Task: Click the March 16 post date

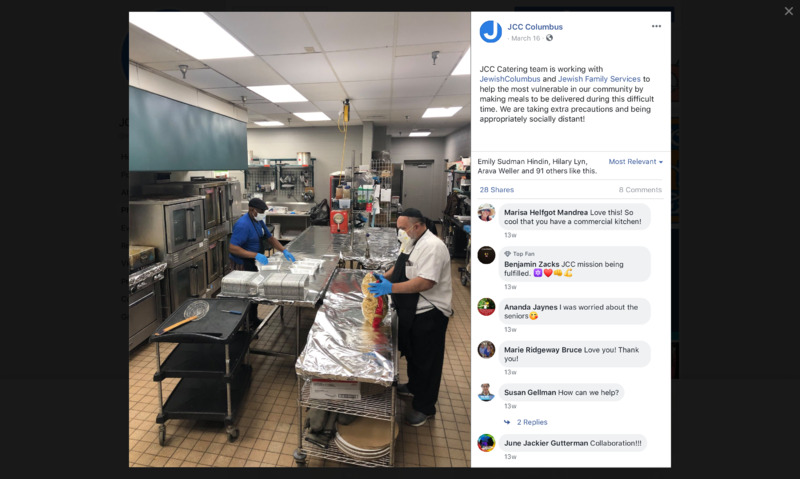Action: 525,38
